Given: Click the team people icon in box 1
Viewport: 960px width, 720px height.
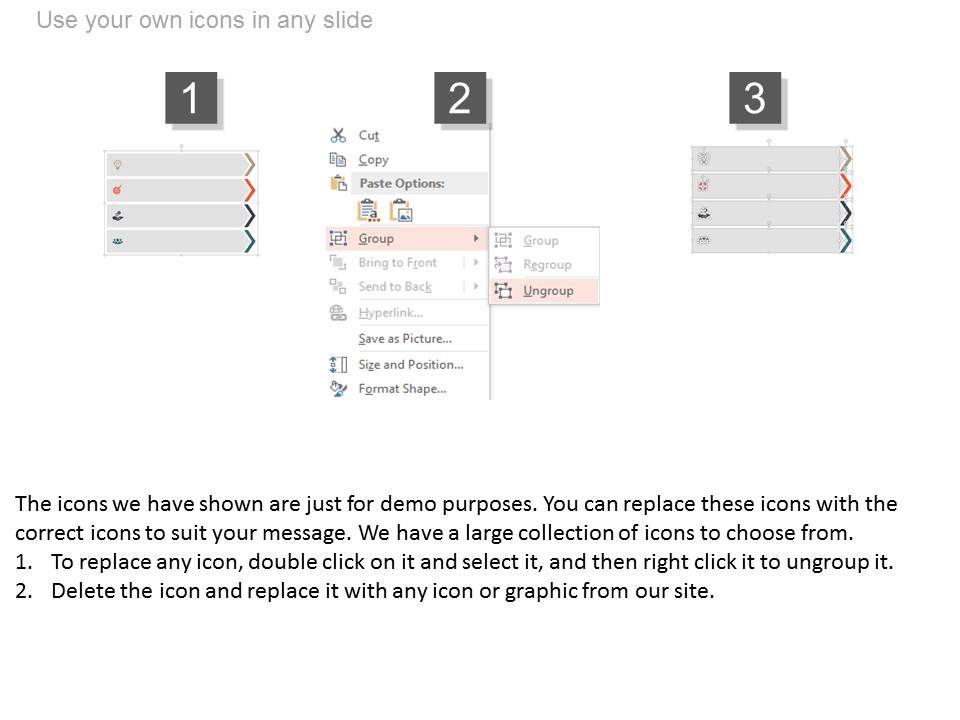Looking at the screenshot, I should pyautogui.click(x=117, y=241).
